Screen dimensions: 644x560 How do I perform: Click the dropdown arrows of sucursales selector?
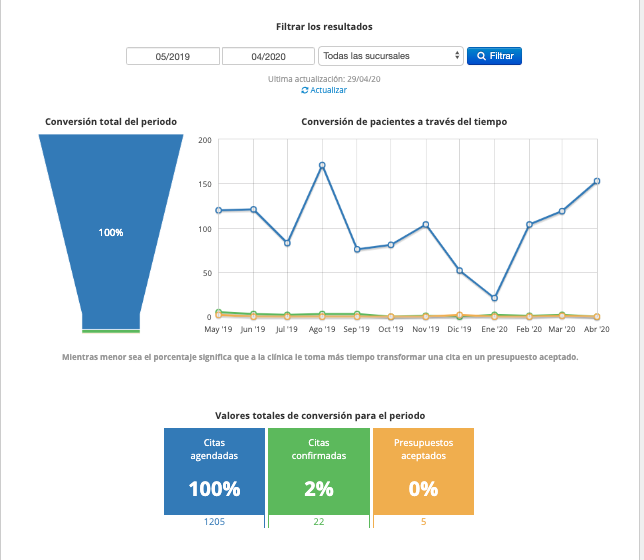point(457,55)
